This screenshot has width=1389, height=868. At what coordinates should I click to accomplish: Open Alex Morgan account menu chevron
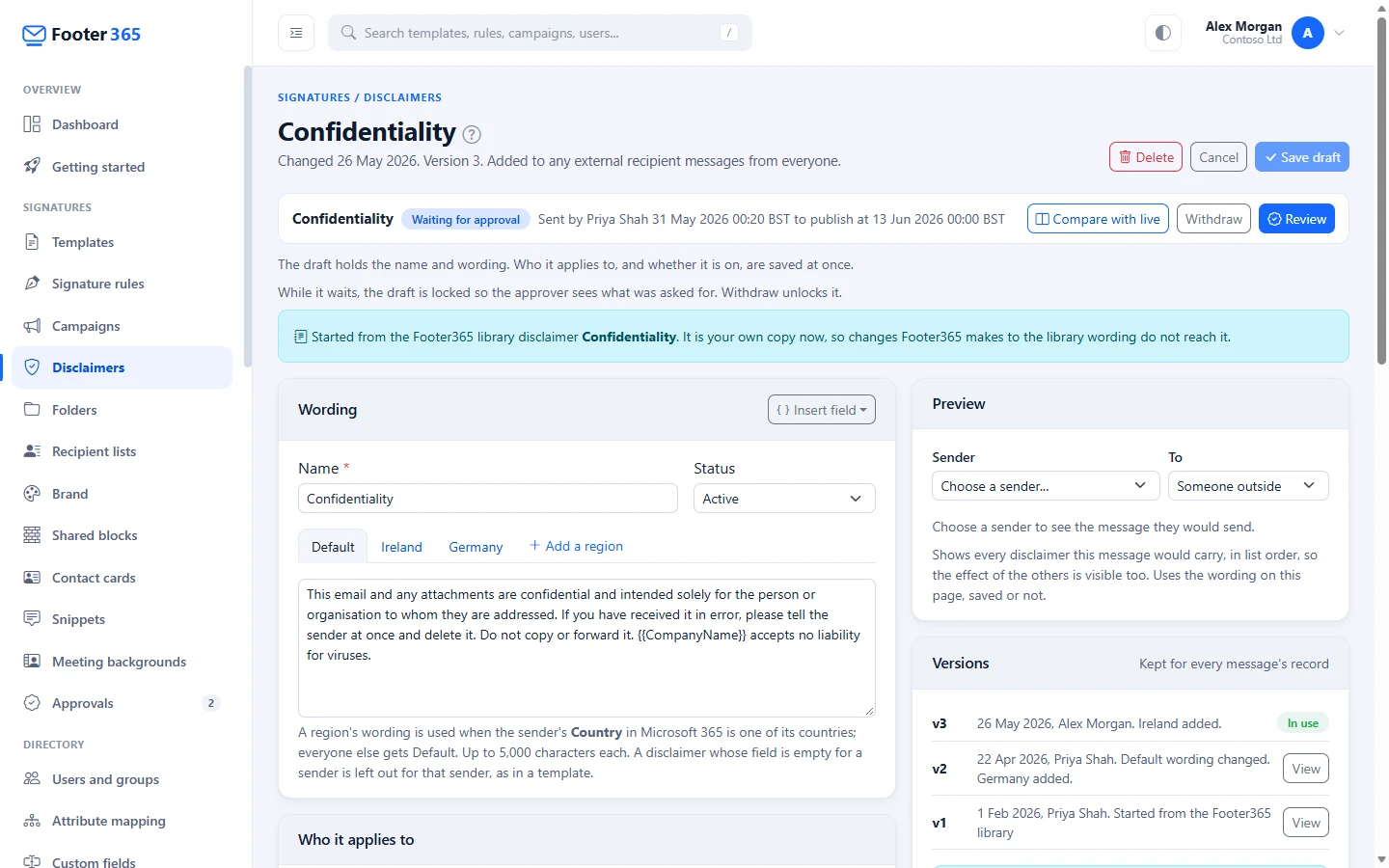(x=1340, y=33)
